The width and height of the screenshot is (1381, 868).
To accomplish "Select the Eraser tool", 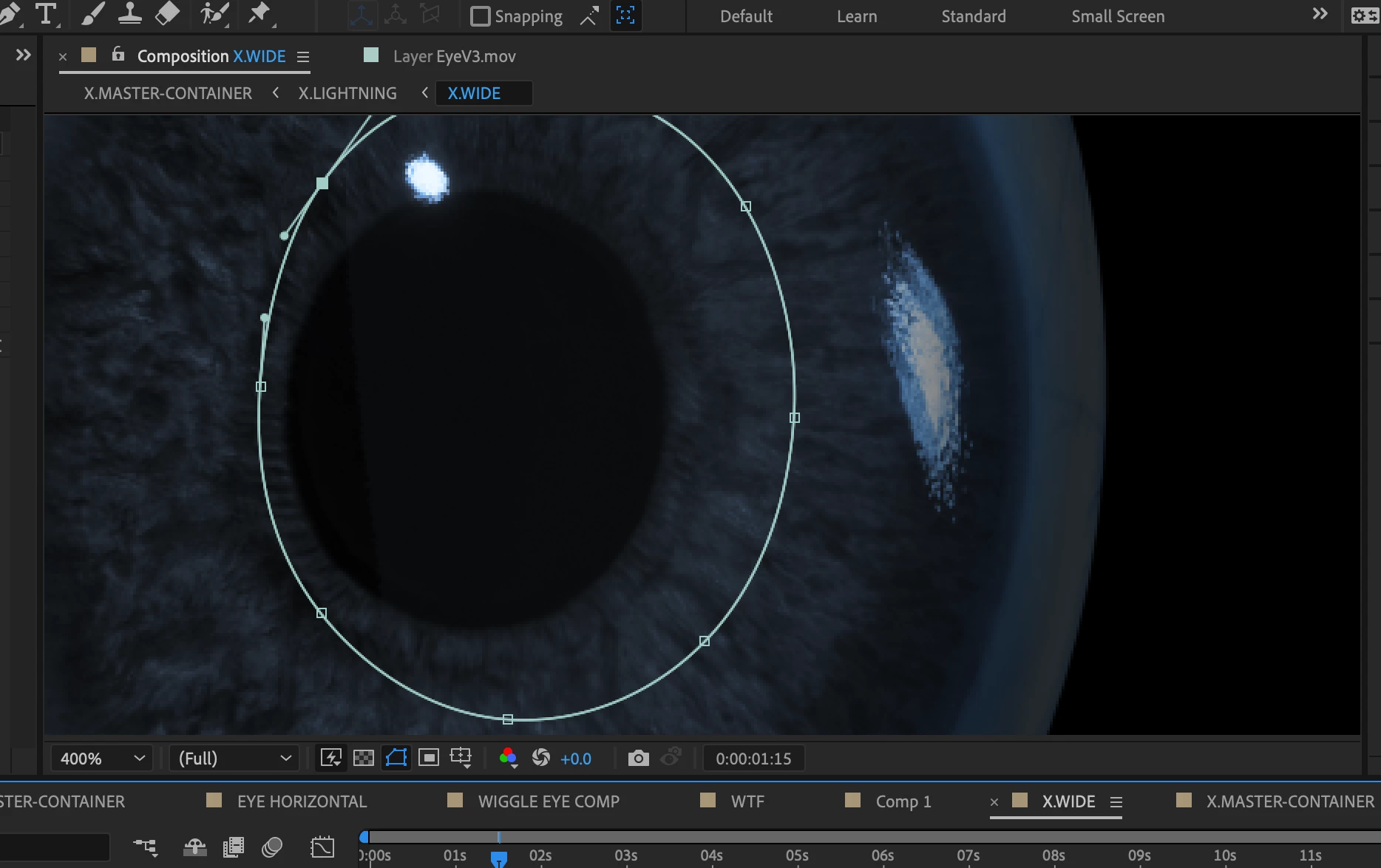I will 168,13.
